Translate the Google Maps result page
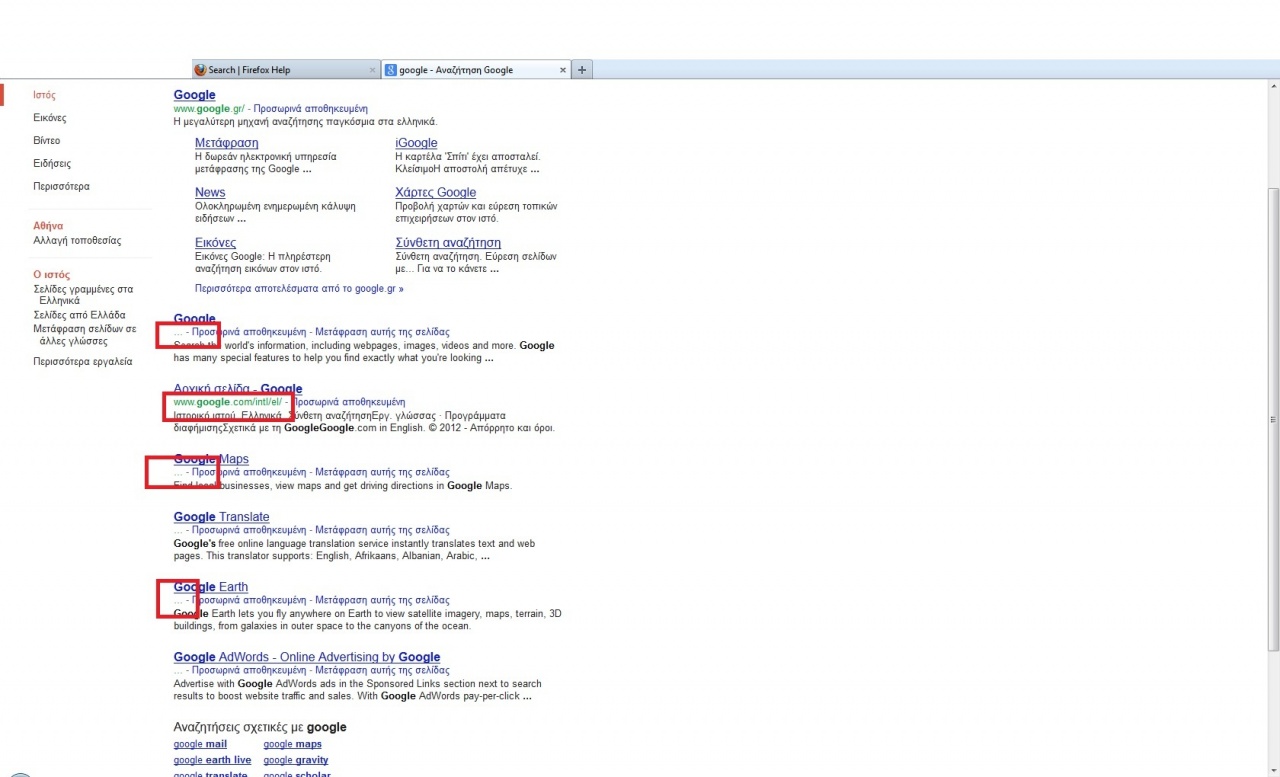1280x777 pixels. pyautogui.click(x=382, y=472)
